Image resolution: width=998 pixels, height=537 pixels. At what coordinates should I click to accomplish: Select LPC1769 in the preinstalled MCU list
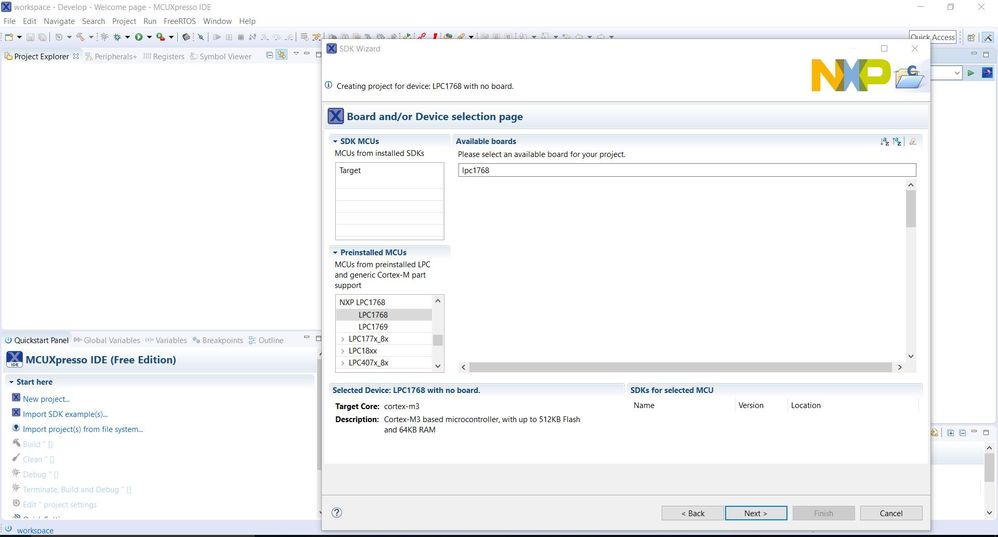pos(373,327)
